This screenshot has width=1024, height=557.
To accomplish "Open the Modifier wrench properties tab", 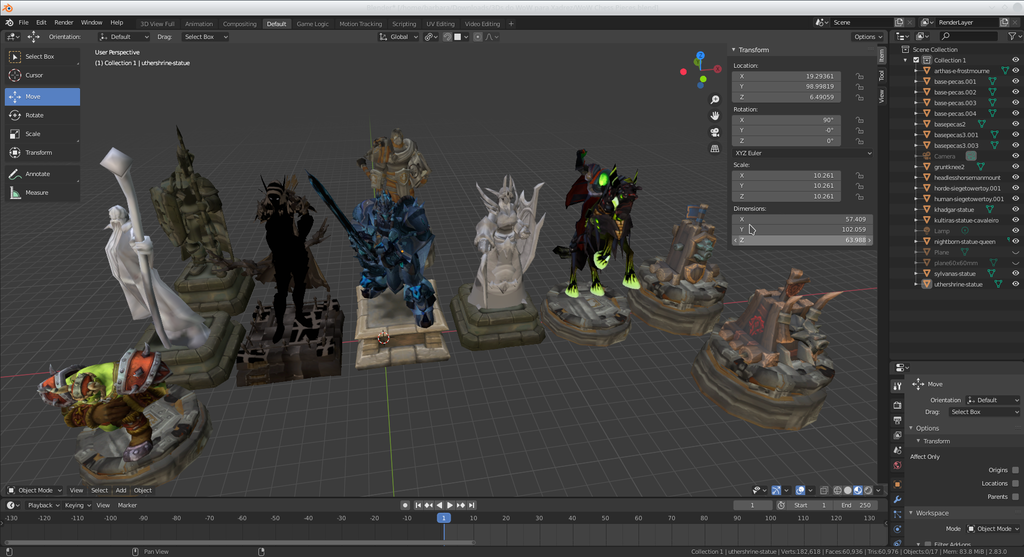I will pyautogui.click(x=897, y=499).
